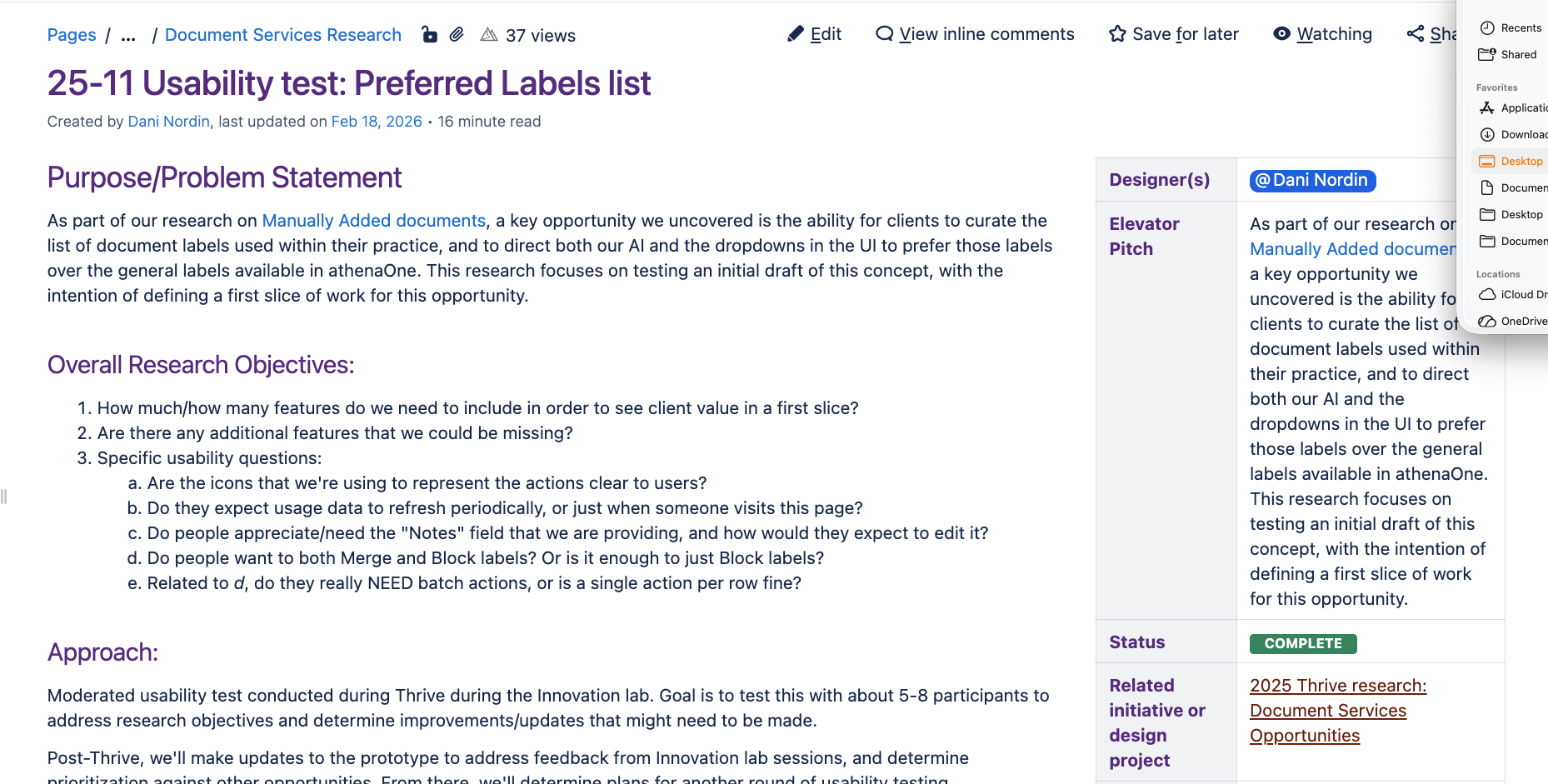The width and height of the screenshot is (1548, 784).
Task: Toggle Watching for this page
Action: click(x=1322, y=34)
